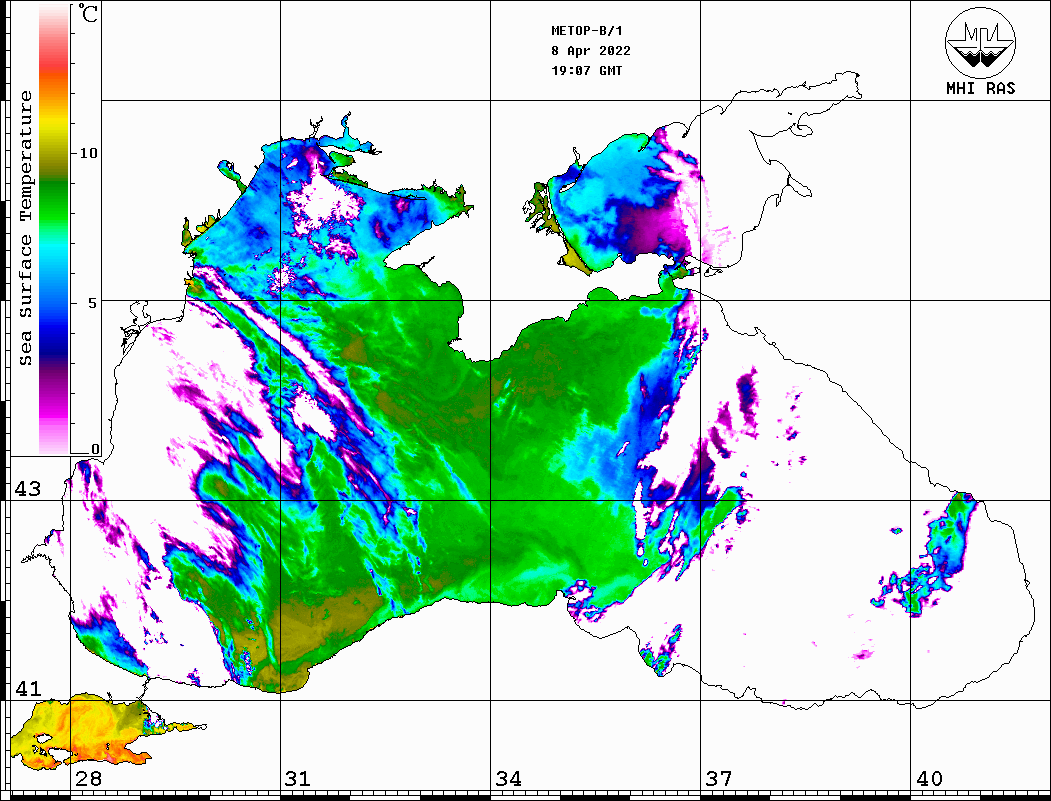The width and height of the screenshot is (1051, 801).
Task: Click the 'Sea Surface Temperature' legend title
Action: click(25, 228)
